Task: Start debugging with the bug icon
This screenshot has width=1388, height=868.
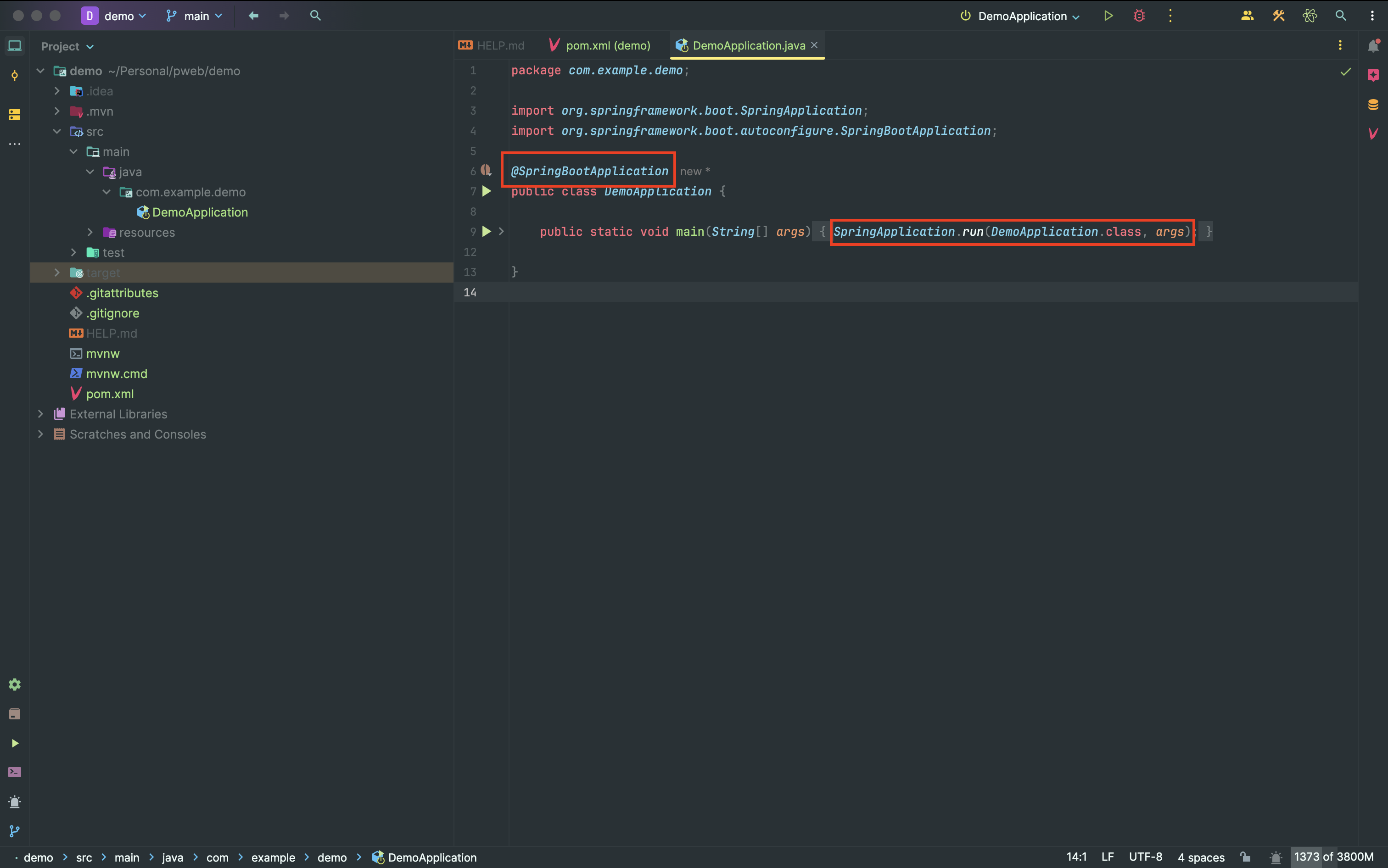Action: coord(1139,16)
